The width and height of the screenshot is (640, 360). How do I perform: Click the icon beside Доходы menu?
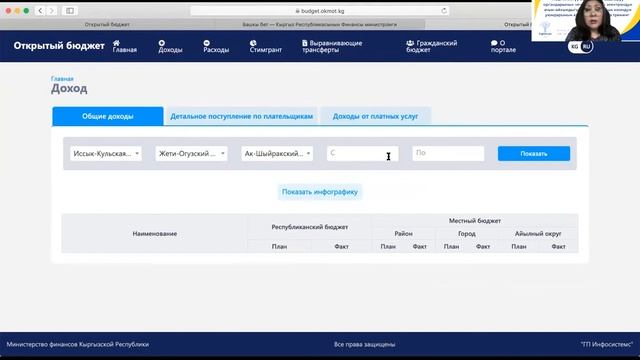pyautogui.click(x=162, y=42)
